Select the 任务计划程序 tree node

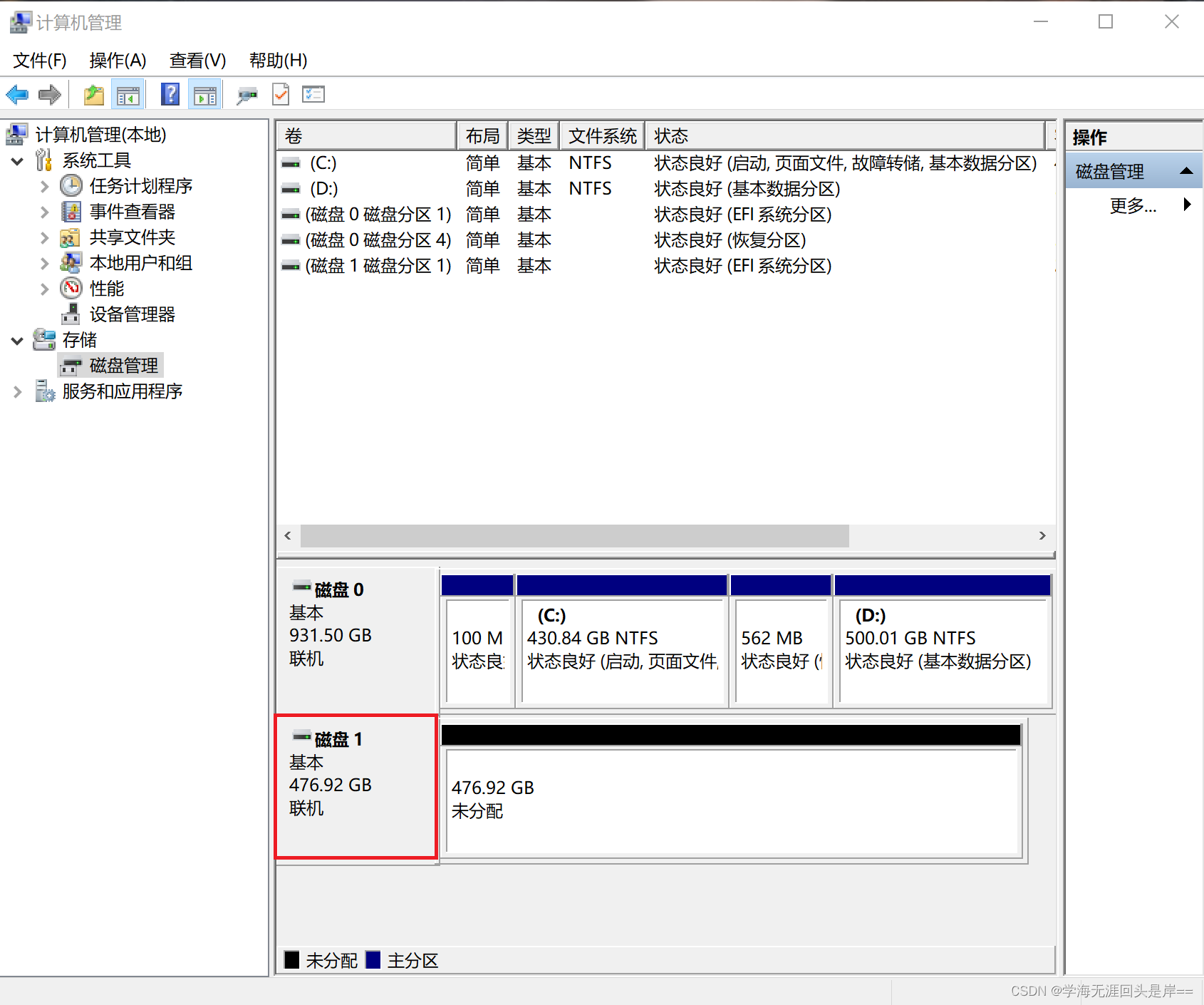pyautogui.click(x=141, y=186)
